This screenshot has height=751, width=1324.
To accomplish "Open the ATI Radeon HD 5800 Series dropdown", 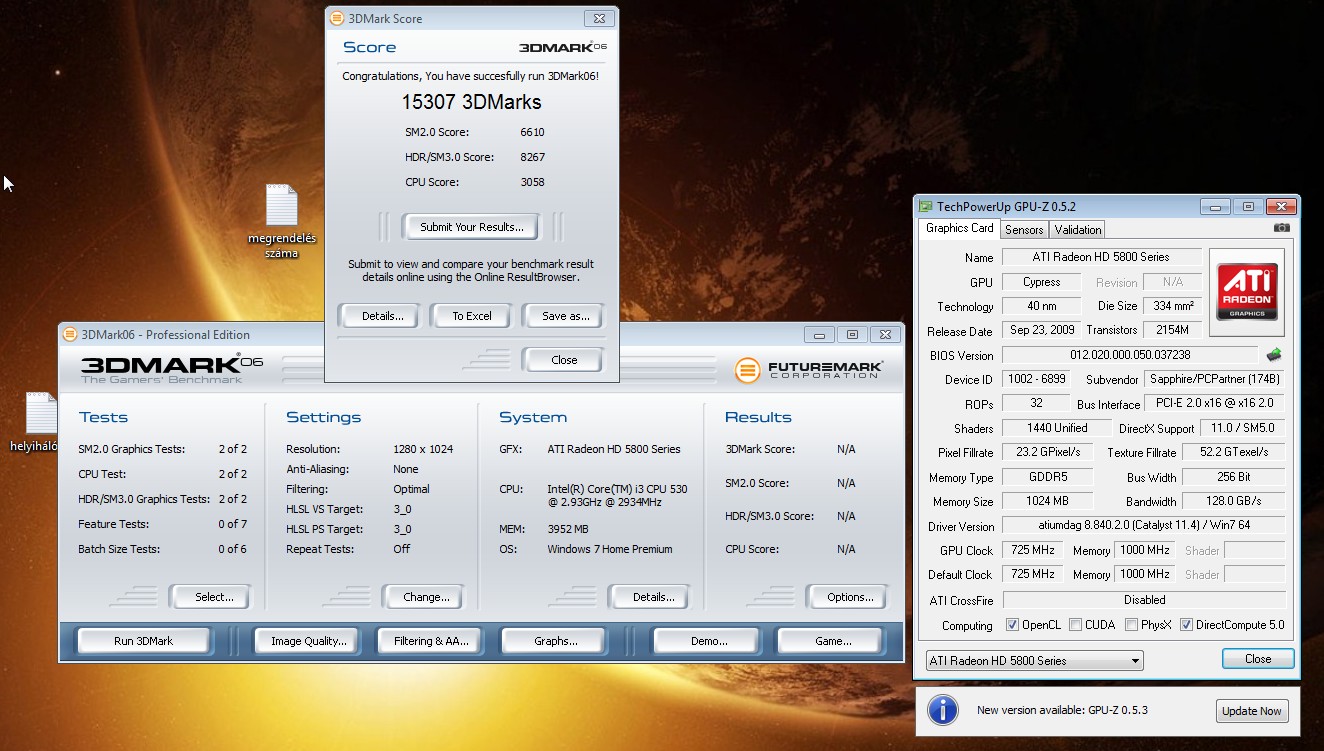I will pyautogui.click(x=1034, y=661).
